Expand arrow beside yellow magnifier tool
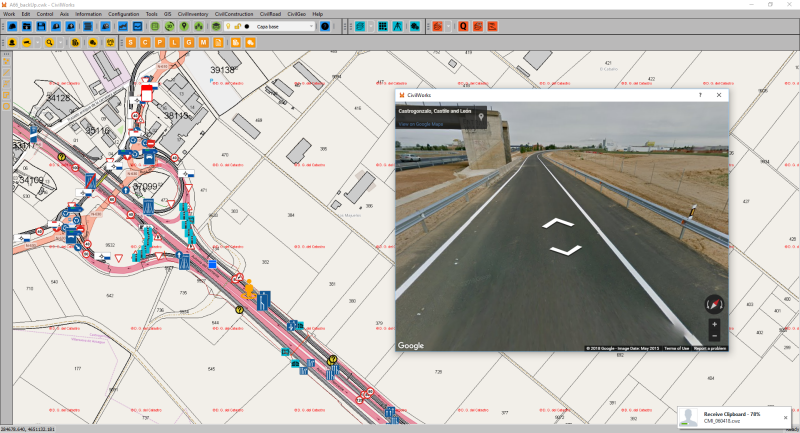 pyautogui.click(x=59, y=43)
